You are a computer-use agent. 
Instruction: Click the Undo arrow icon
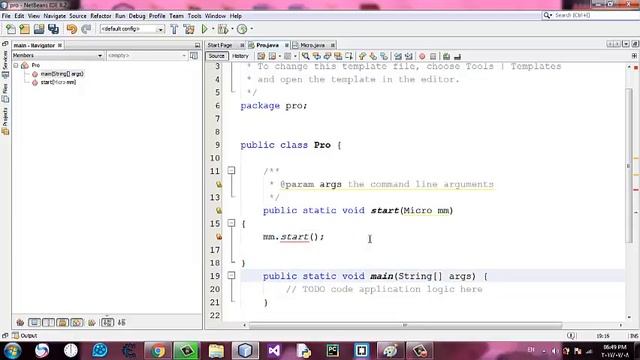click(71, 29)
